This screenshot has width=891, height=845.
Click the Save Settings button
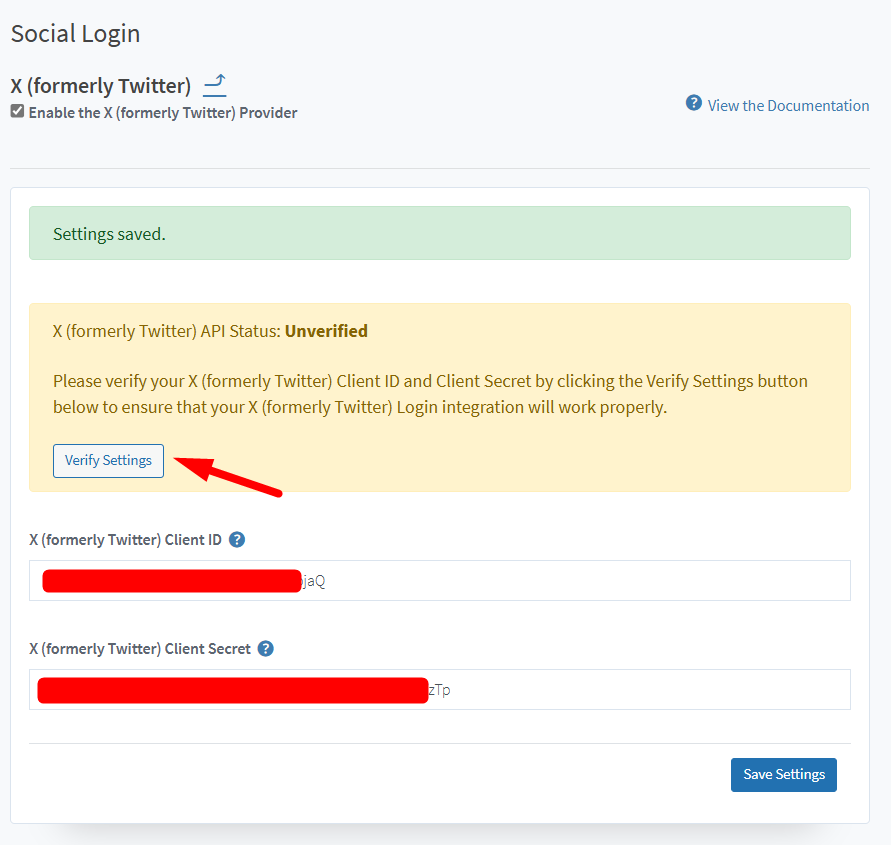click(784, 775)
